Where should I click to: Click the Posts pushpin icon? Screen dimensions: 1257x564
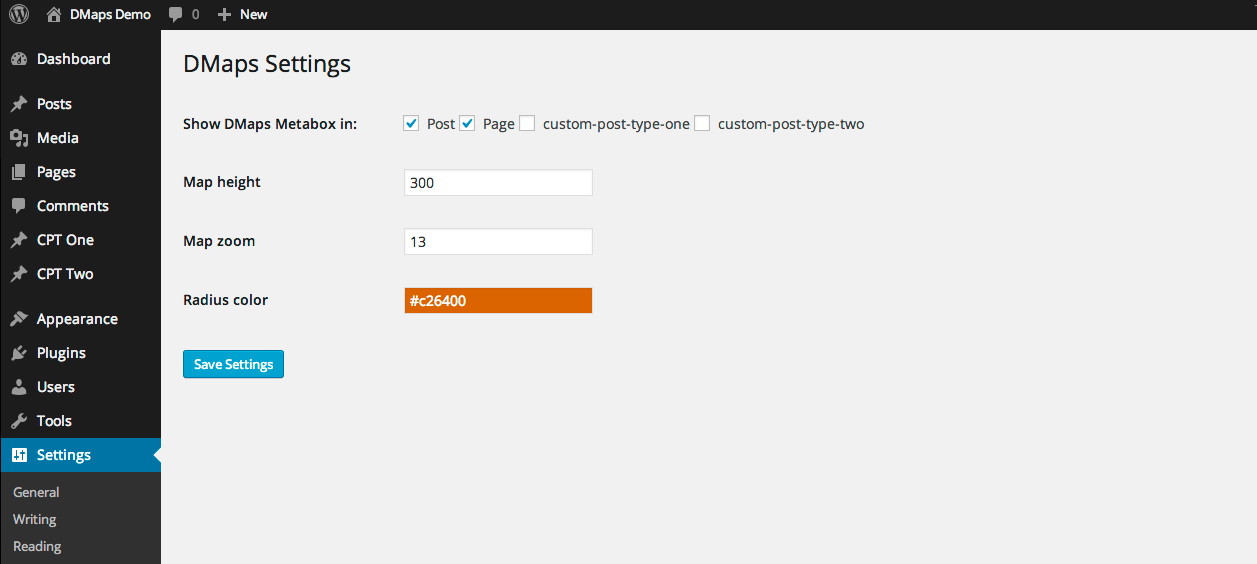point(18,104)
